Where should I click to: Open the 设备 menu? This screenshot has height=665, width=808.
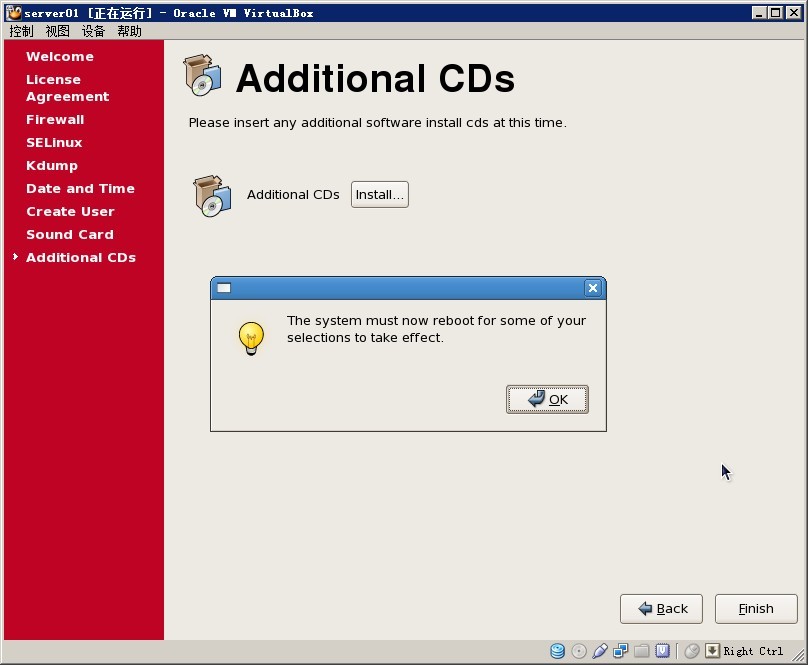click(93, 31)
